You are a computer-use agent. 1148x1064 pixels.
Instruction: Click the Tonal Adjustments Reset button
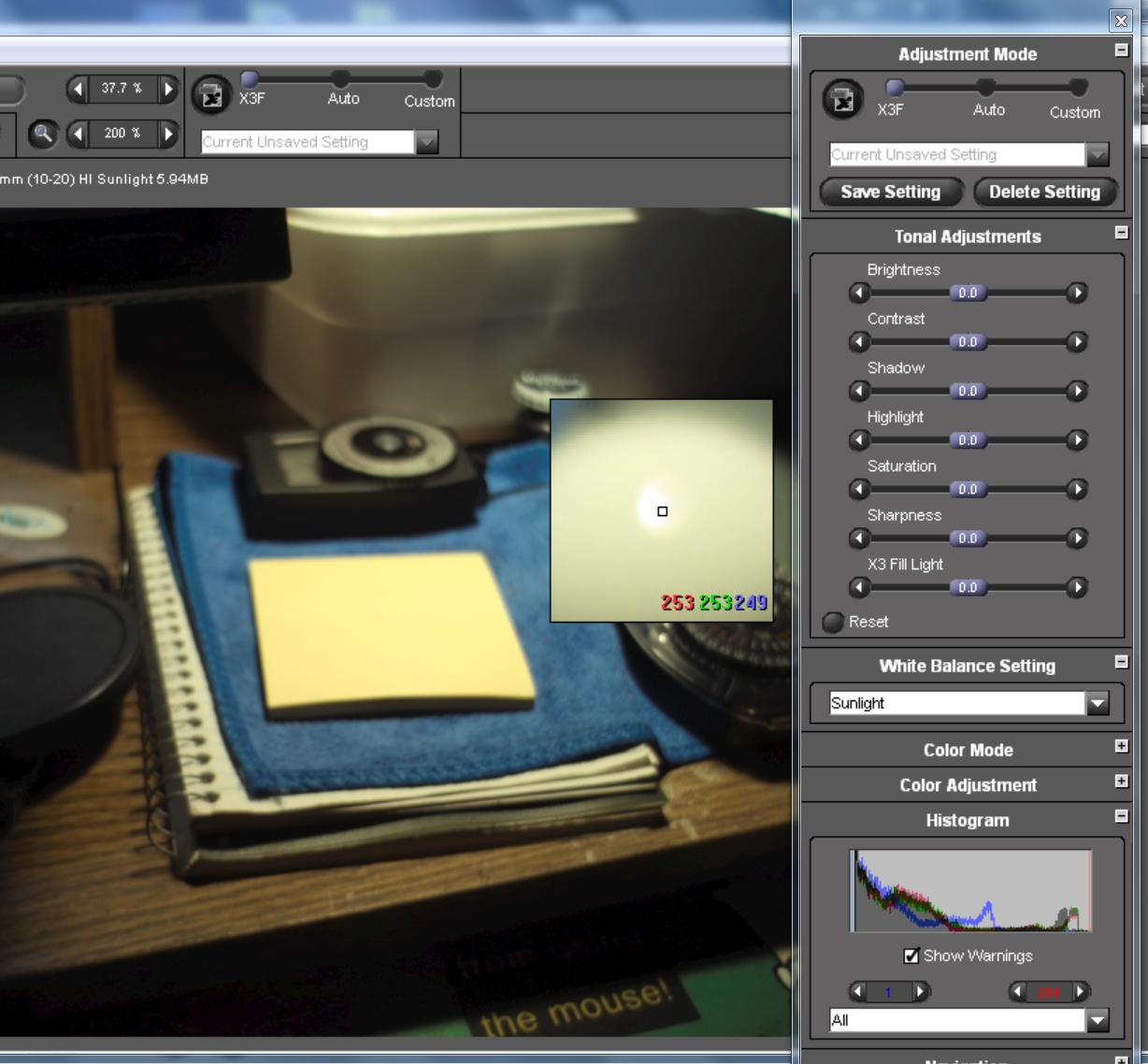[833, 622]
